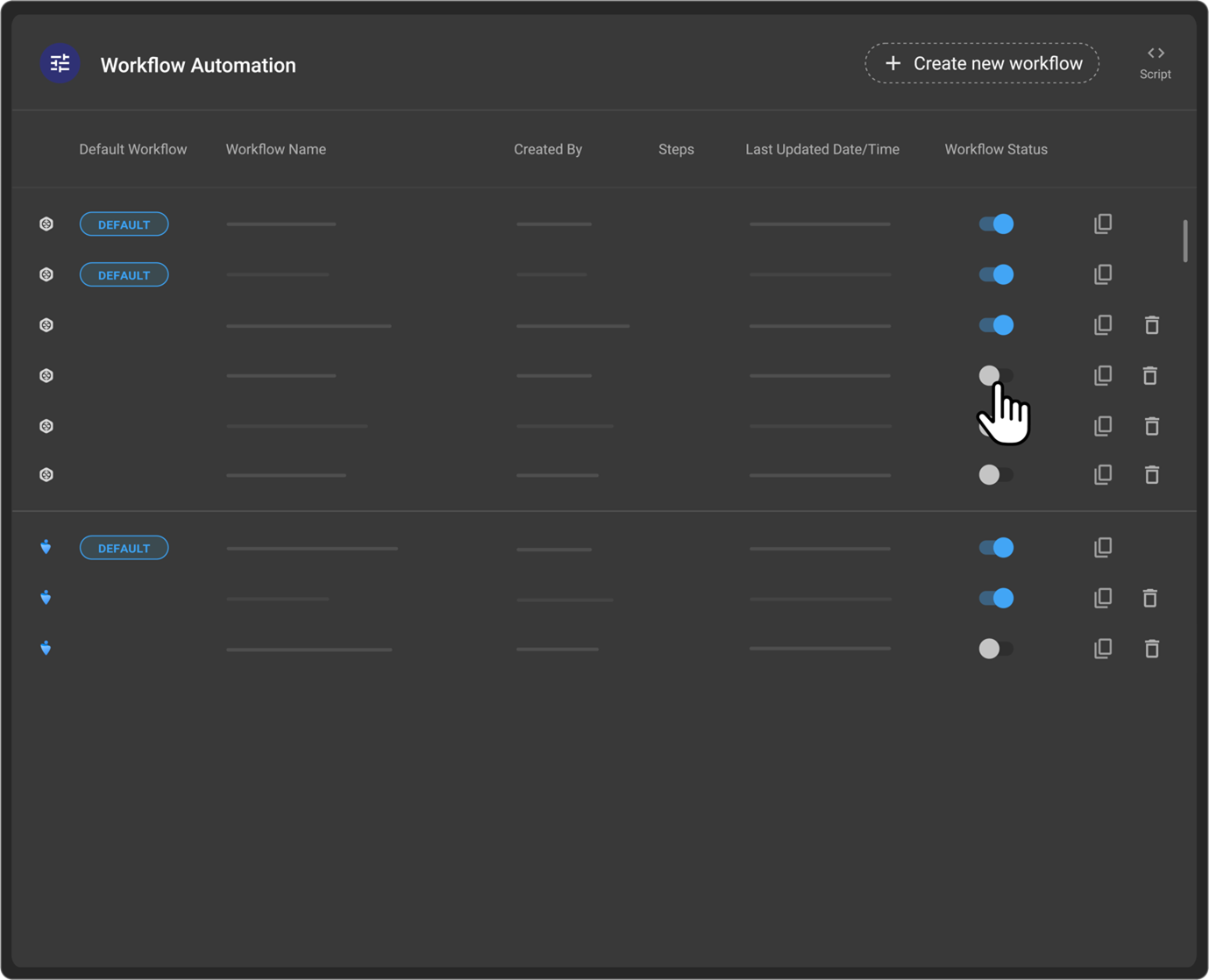The width and height of the screenshot is (1209, 980).
Task: Delete the third workflow using its trash icon
Action: 1151,325
